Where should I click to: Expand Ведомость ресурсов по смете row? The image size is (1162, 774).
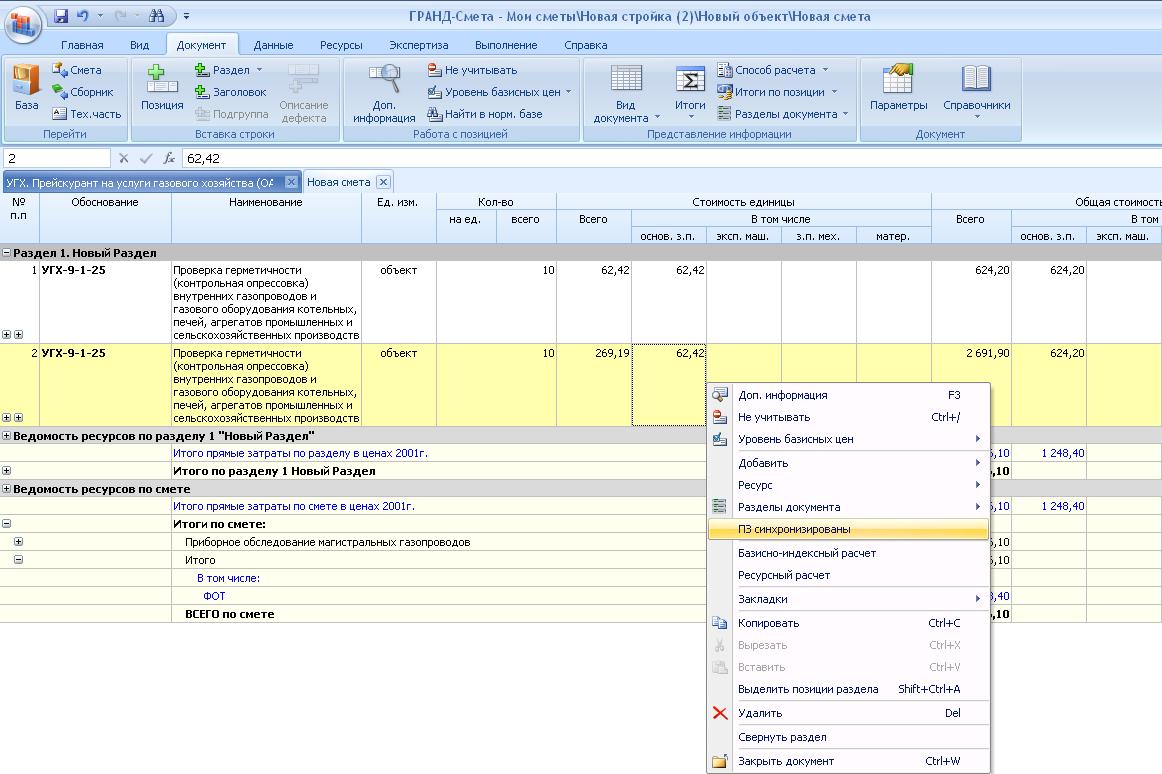[7, 489]
